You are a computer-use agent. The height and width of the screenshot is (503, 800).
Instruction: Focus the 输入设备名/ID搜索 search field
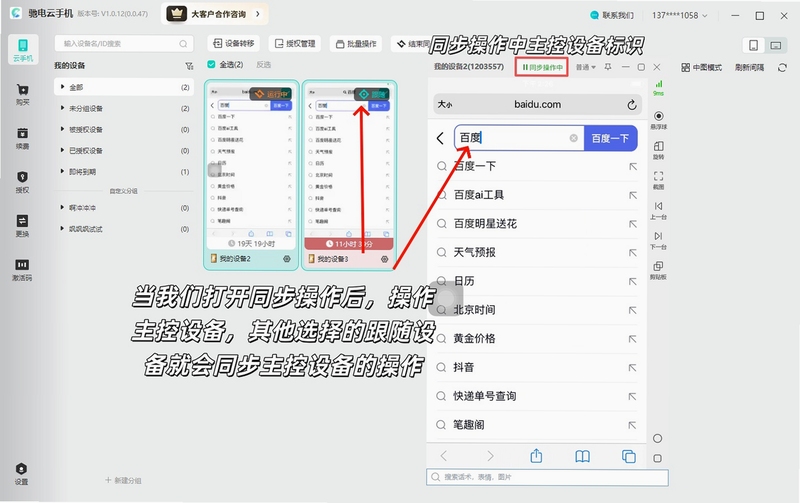[124, 44]
